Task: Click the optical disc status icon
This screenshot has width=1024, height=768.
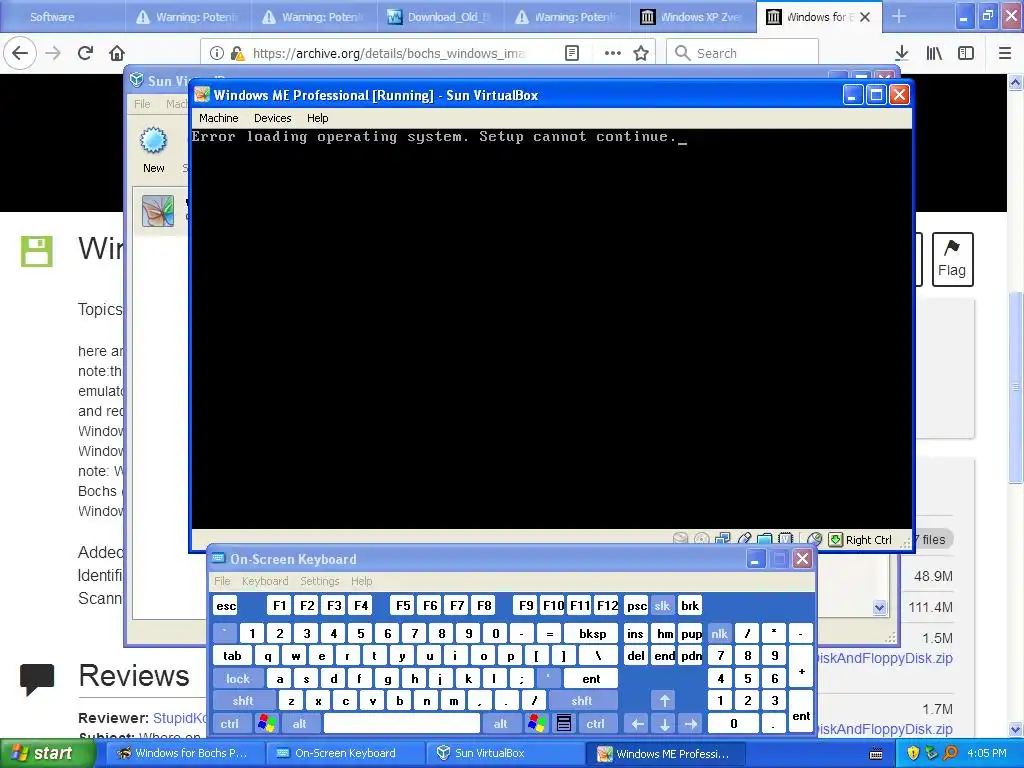Action: coord(701,539)
